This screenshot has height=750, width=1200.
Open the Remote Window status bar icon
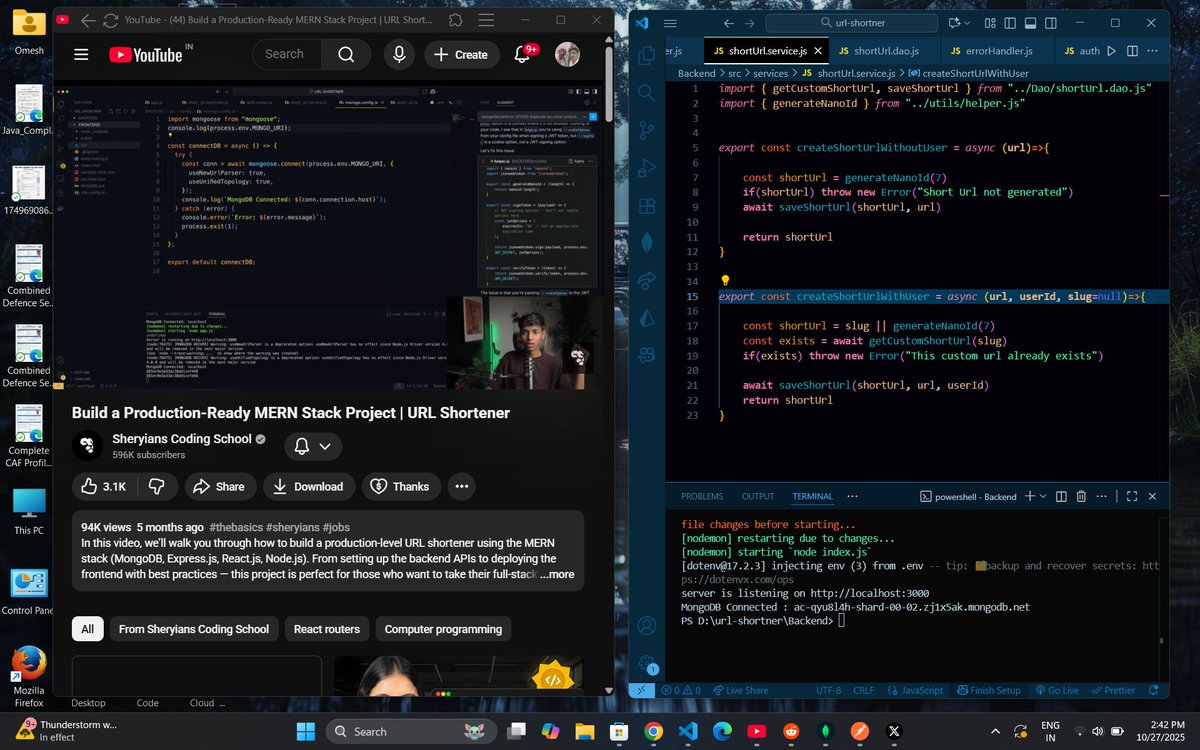click(642, 690)
